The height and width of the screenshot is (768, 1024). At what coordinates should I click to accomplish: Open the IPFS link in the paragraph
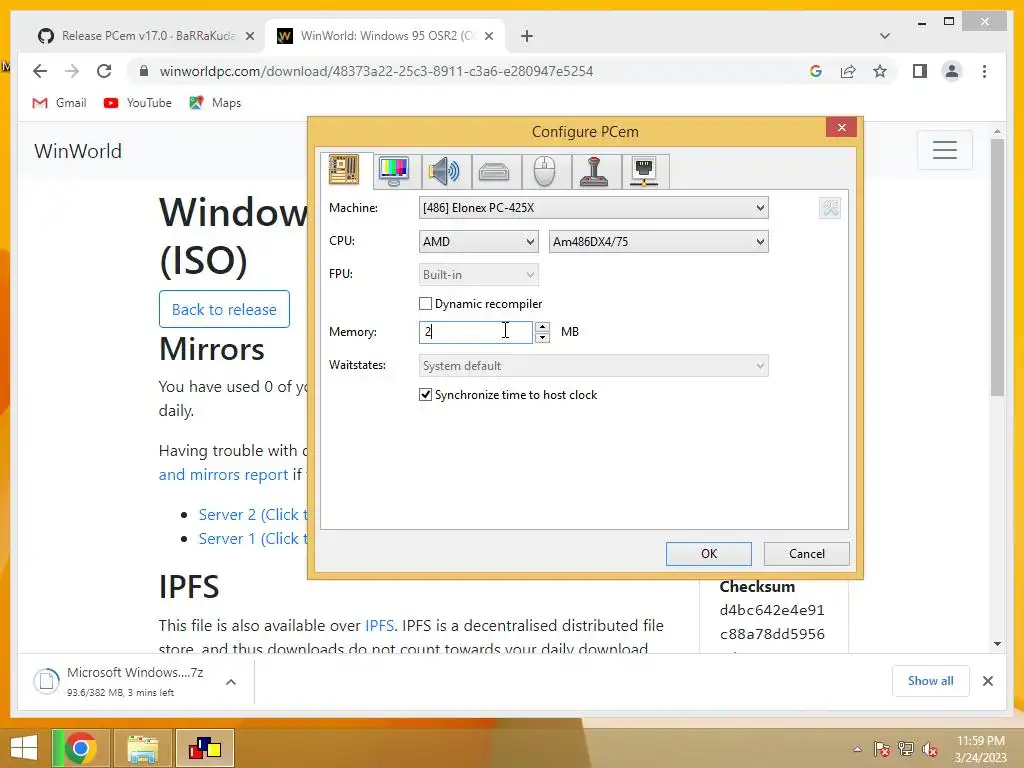coord(379,626)
